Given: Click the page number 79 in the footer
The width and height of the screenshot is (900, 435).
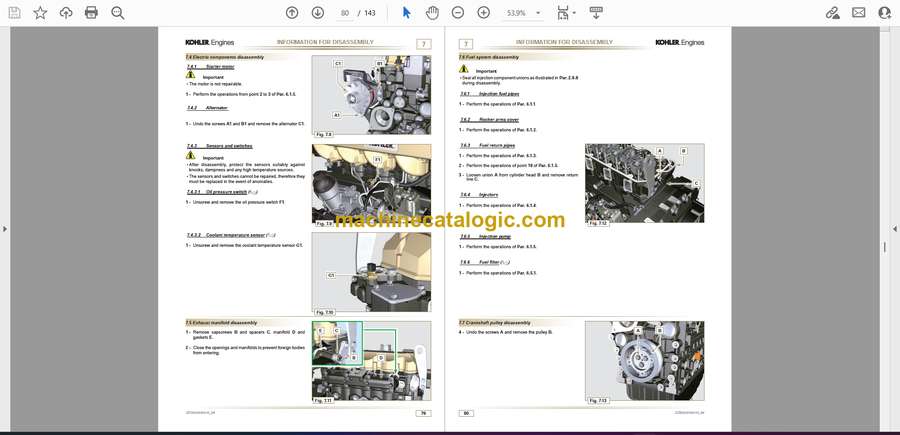Looking at the screenshot, I should 423,413.
